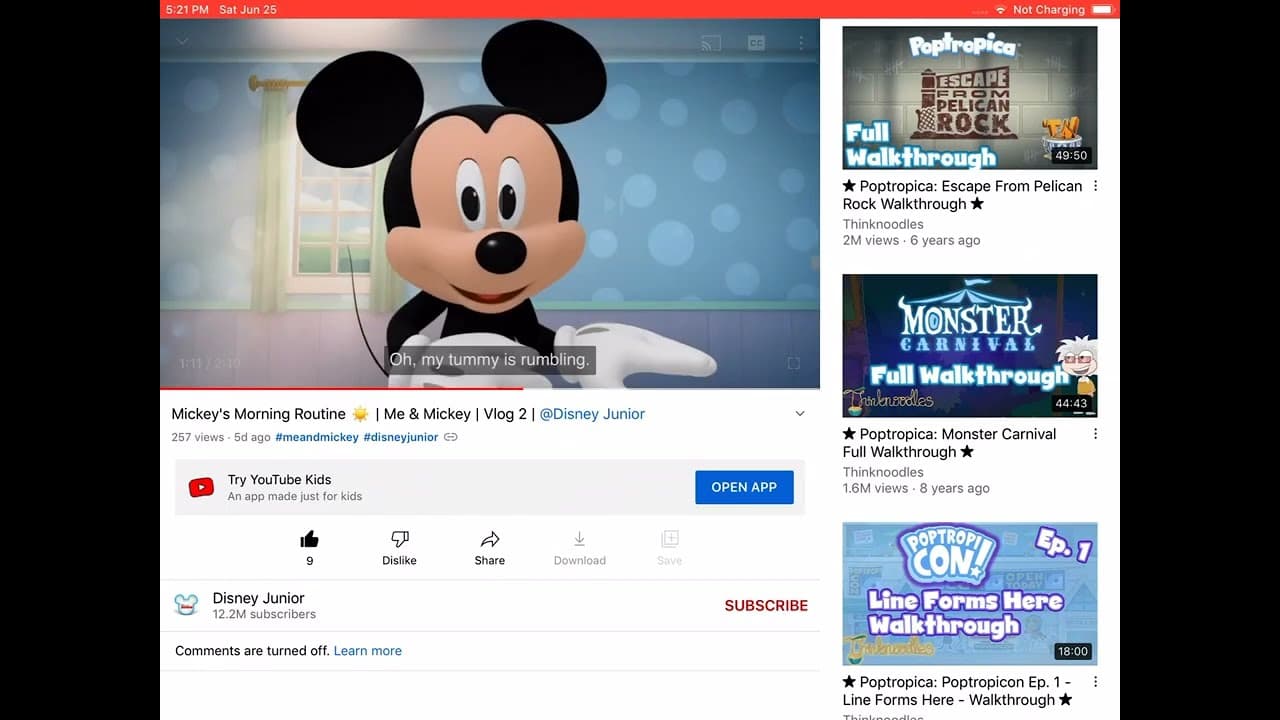Save the video to a playlist

pyautogui.click(x=670, y=547)
